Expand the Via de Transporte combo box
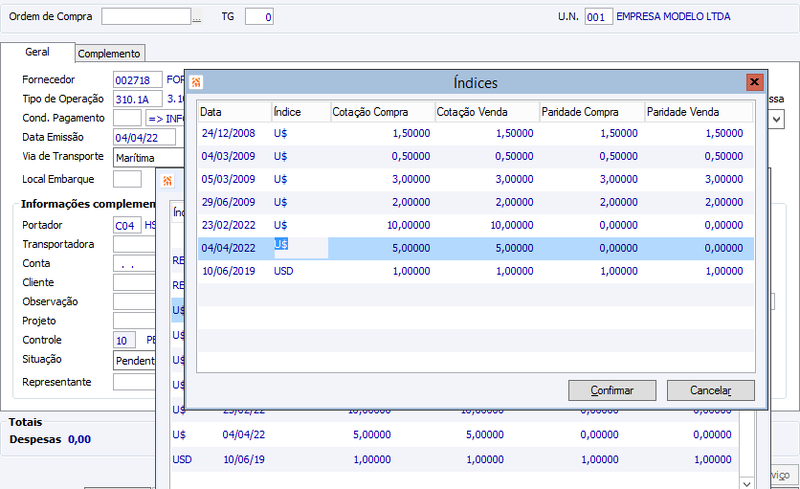The width and height of the screenshot is (800, 489). click(x=148, y=158)
